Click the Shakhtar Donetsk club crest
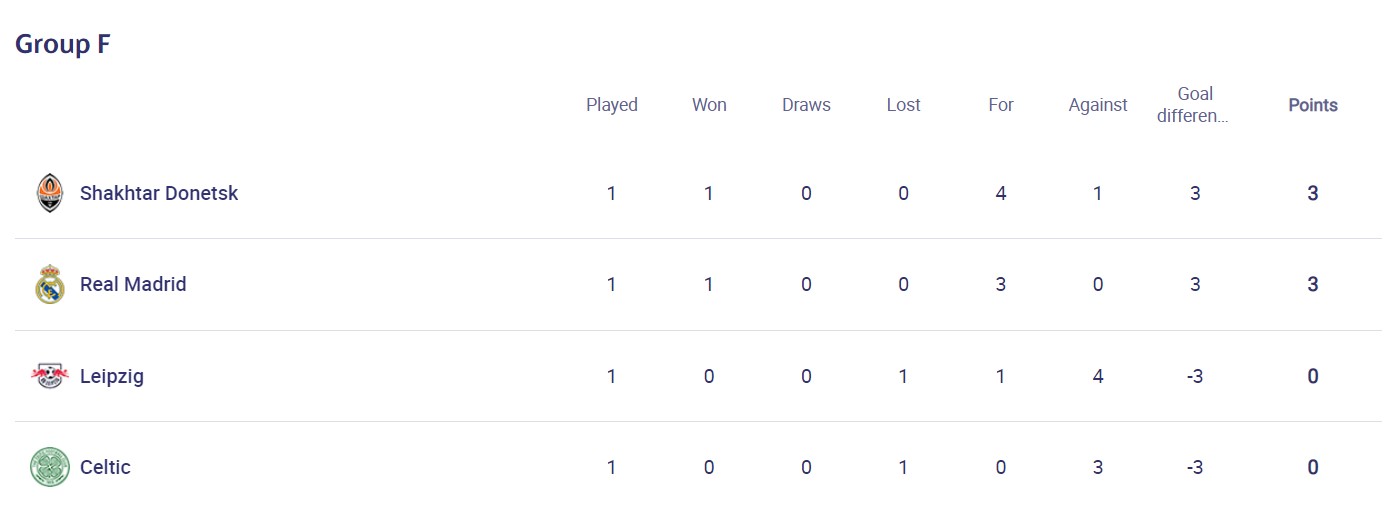Viewport: 1384px width, 523px height. pyautogui.click(x=49, y=193)
